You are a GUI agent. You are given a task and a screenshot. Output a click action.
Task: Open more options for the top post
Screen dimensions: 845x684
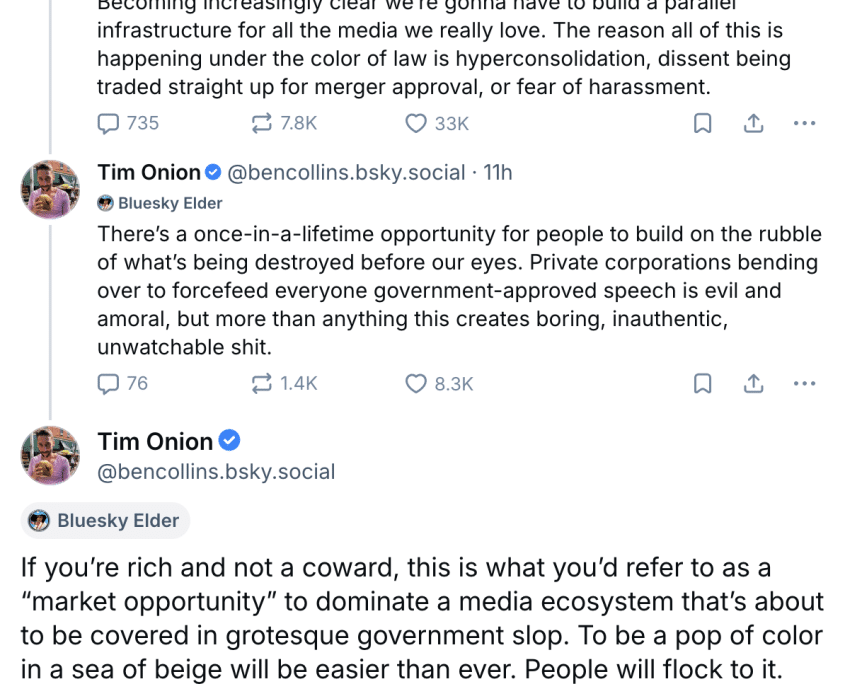[804, 123]
